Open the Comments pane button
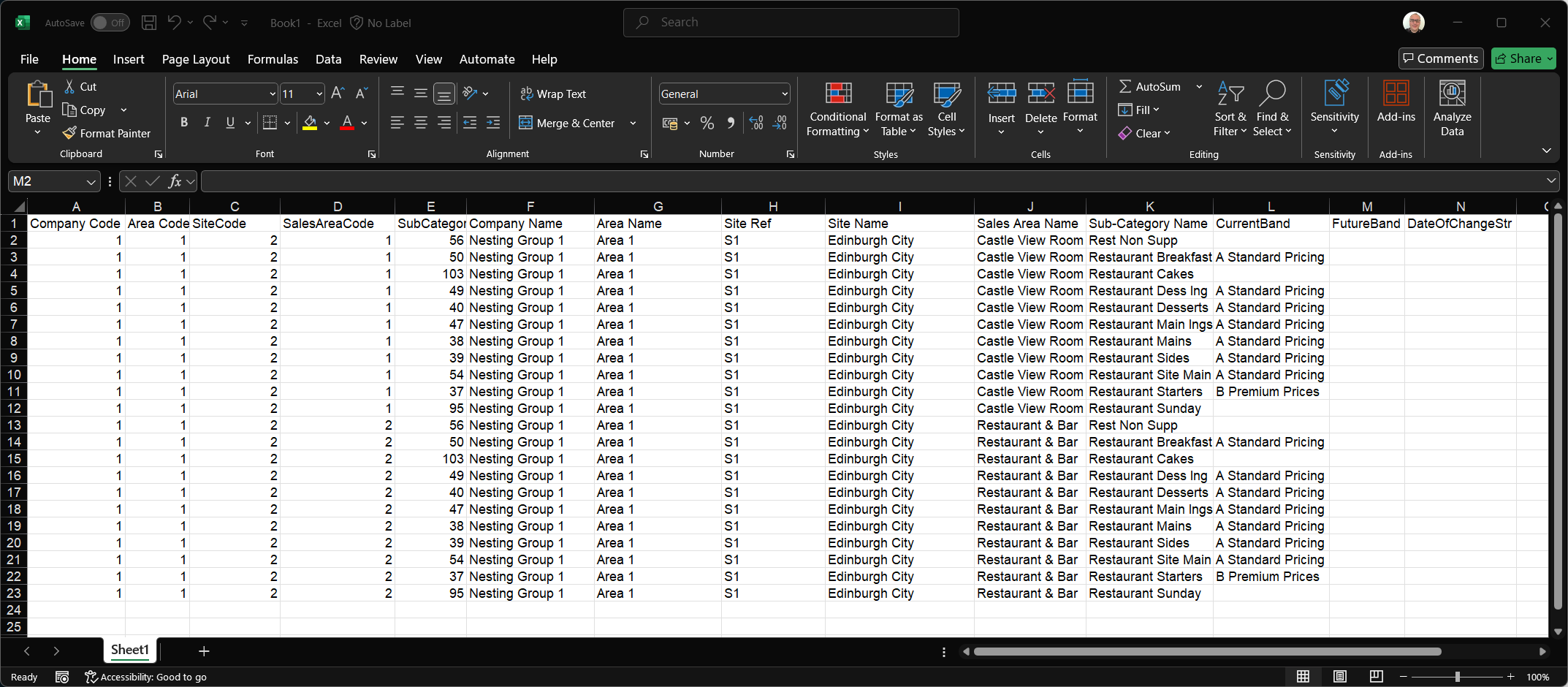1568x687 pixels. coord(1440,58)
